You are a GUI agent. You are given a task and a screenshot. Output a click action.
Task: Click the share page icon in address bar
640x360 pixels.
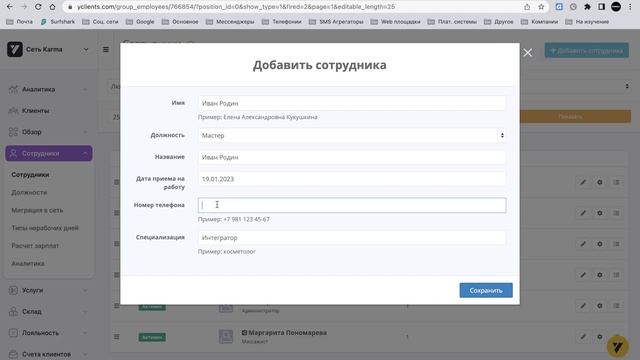[527, 7]
